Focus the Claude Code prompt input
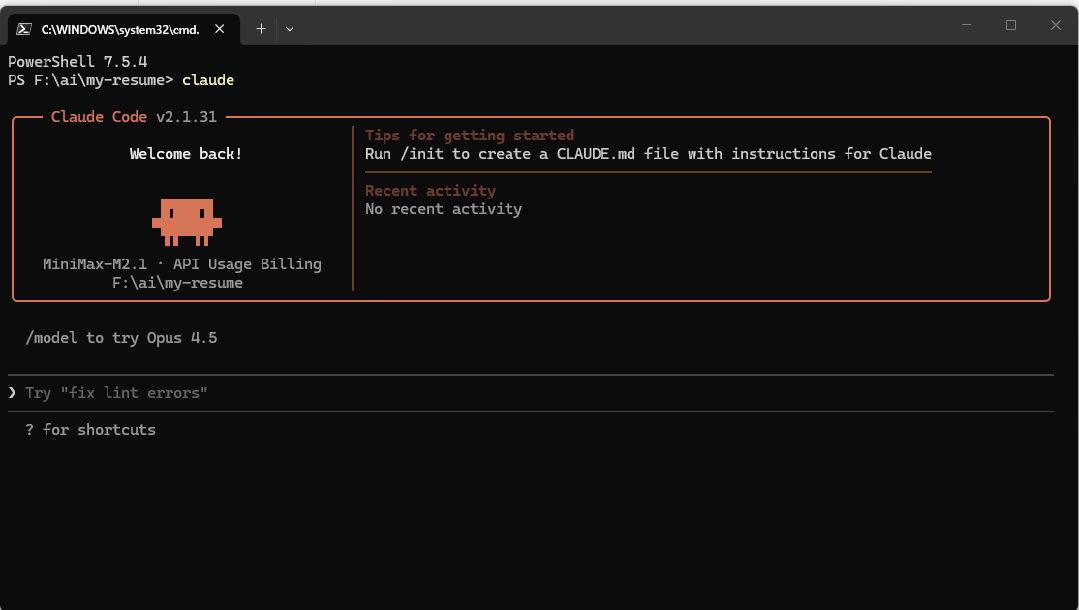Viewport: 1079px width, 610px height. coord(531,393)
